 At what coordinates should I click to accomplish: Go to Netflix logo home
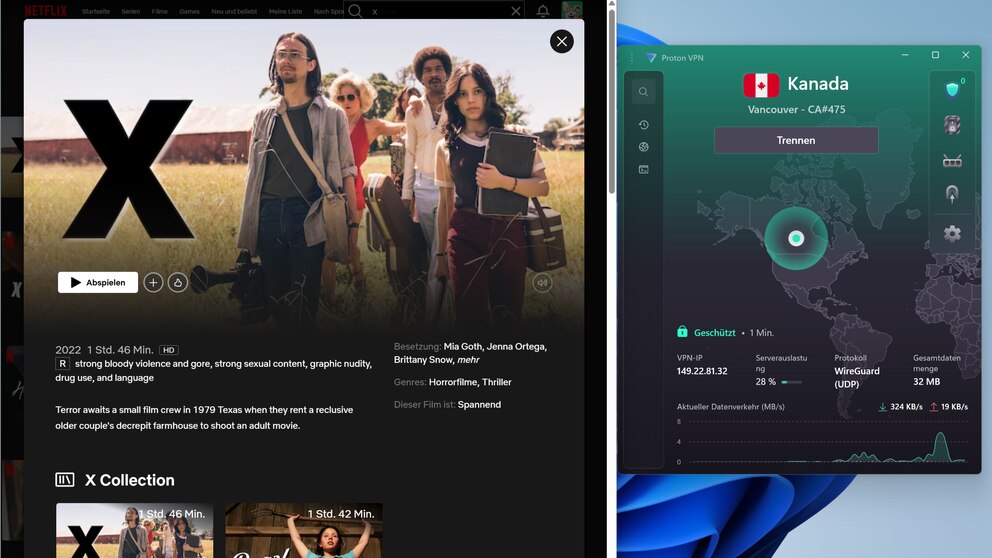click(x=46, y=11)
